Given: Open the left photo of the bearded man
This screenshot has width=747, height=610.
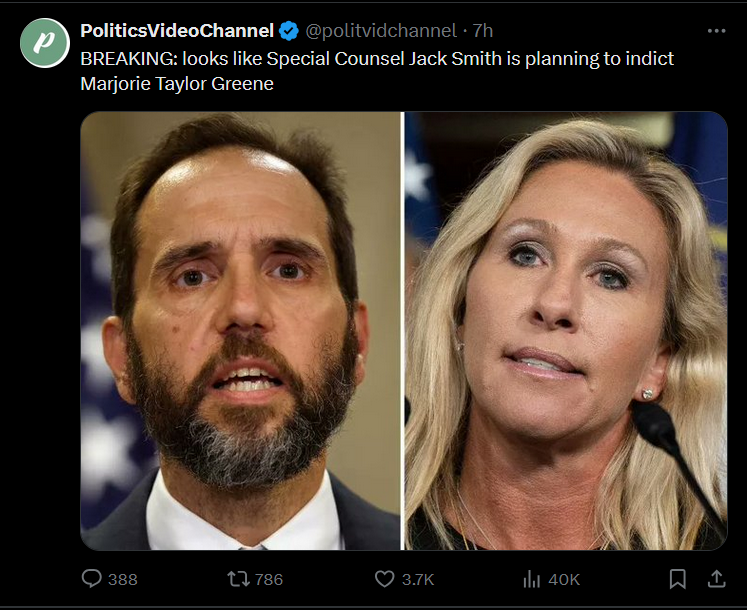Looking at the screenshot, I should tap(240, 330).
